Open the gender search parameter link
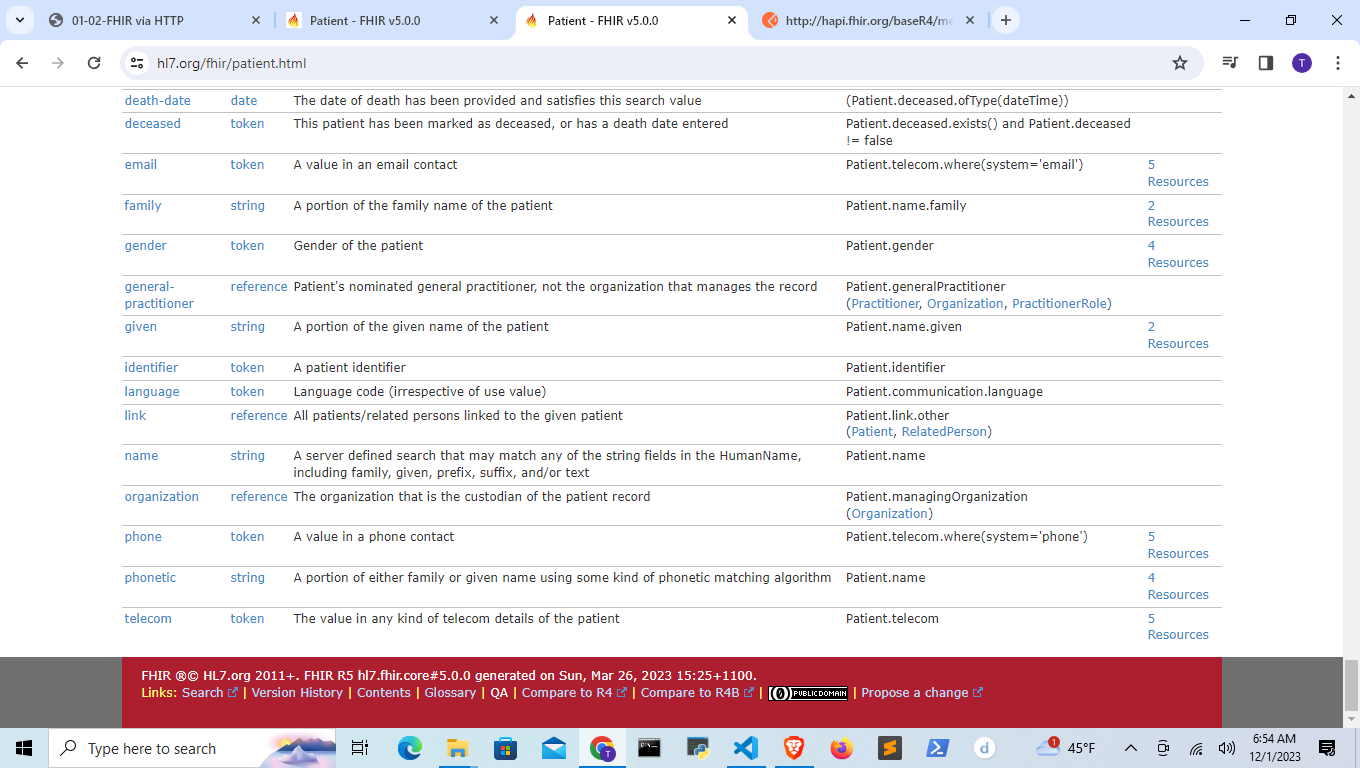Image resolution: width=1360 pixels, height=768 pixels. coord(145,245)
